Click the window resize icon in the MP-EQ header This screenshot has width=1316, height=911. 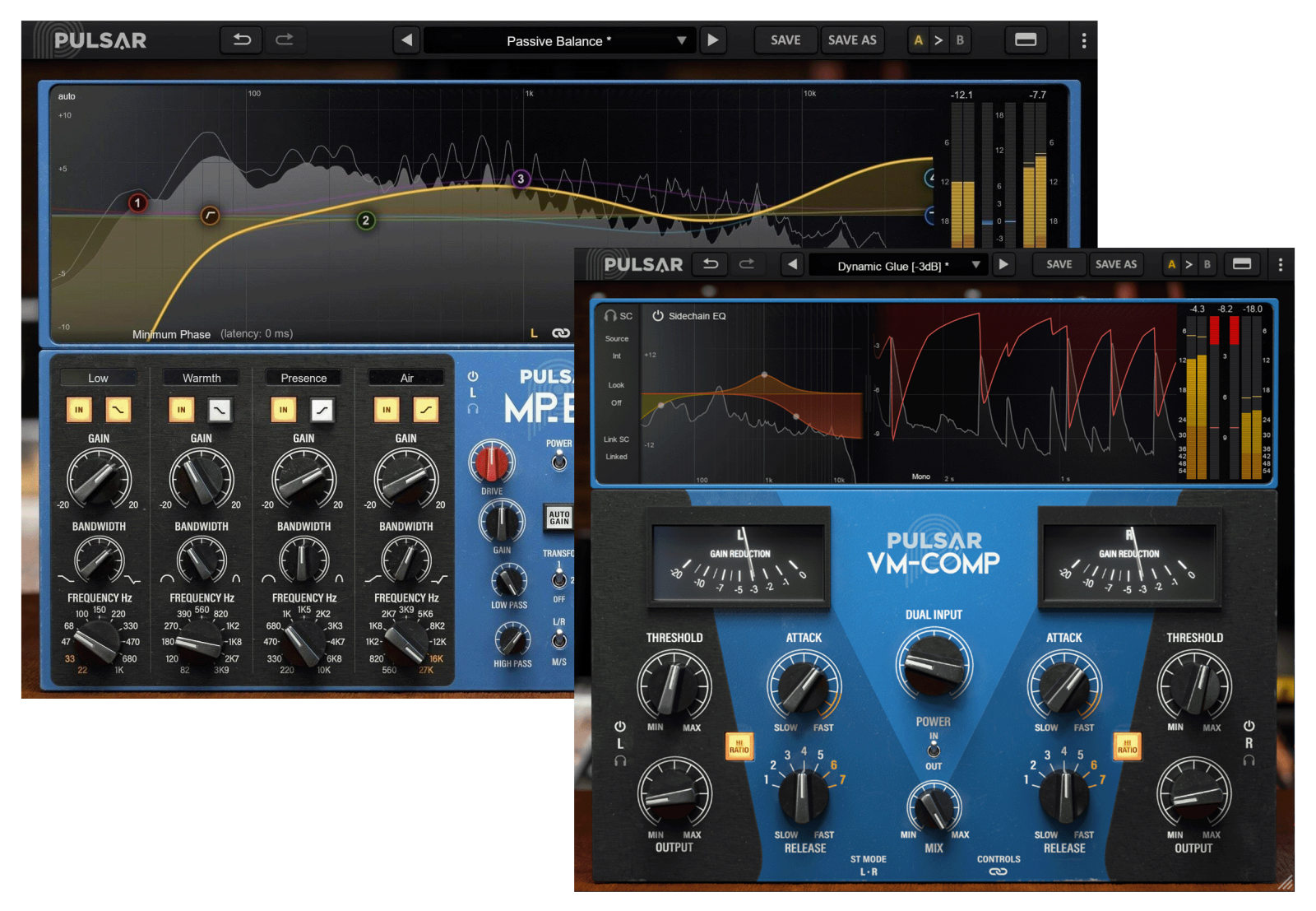1026,40
